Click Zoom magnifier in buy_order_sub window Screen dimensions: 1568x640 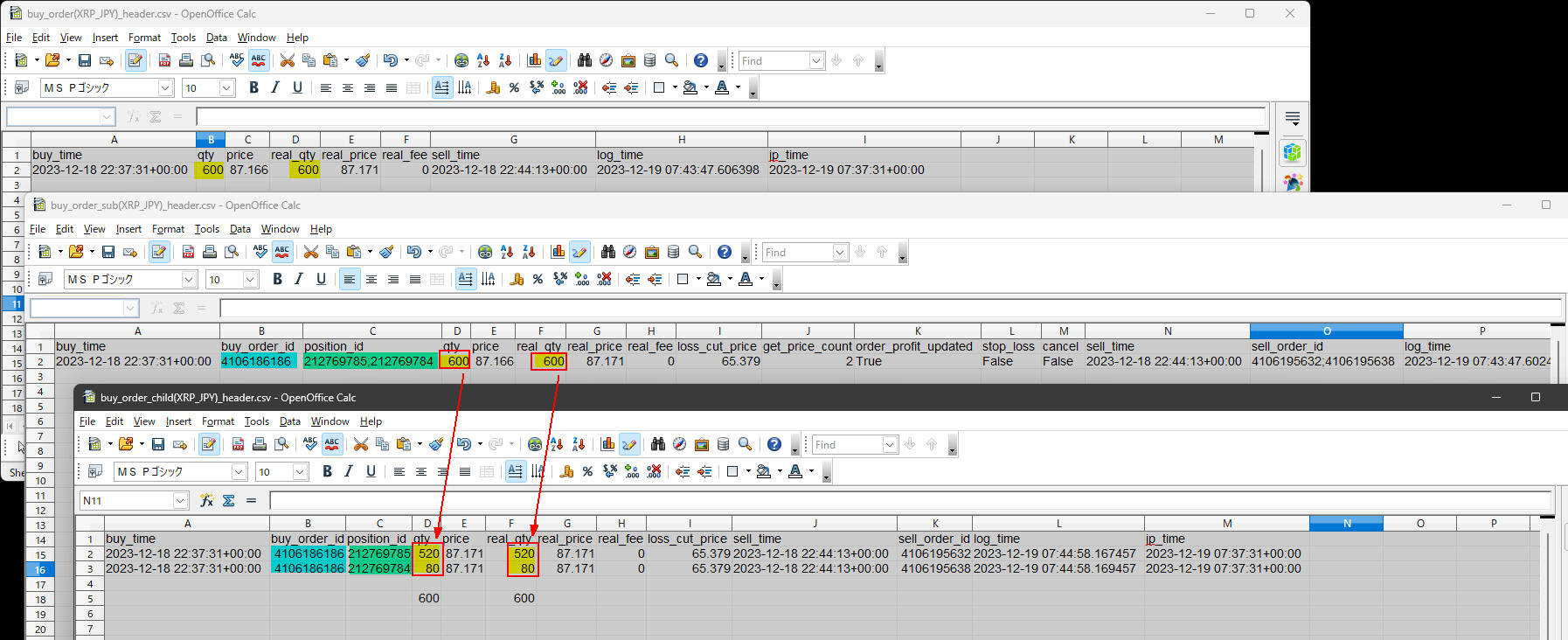point(696,252)
